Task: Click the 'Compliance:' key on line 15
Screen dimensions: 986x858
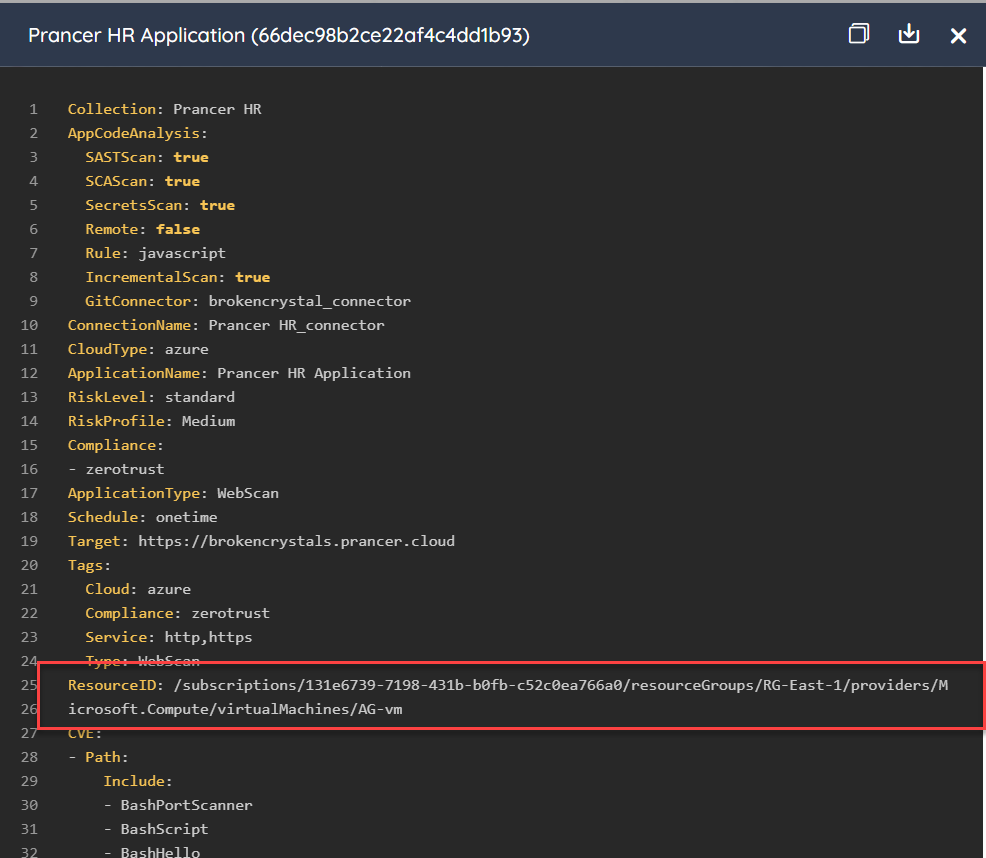Action: (x=116, y=445)
